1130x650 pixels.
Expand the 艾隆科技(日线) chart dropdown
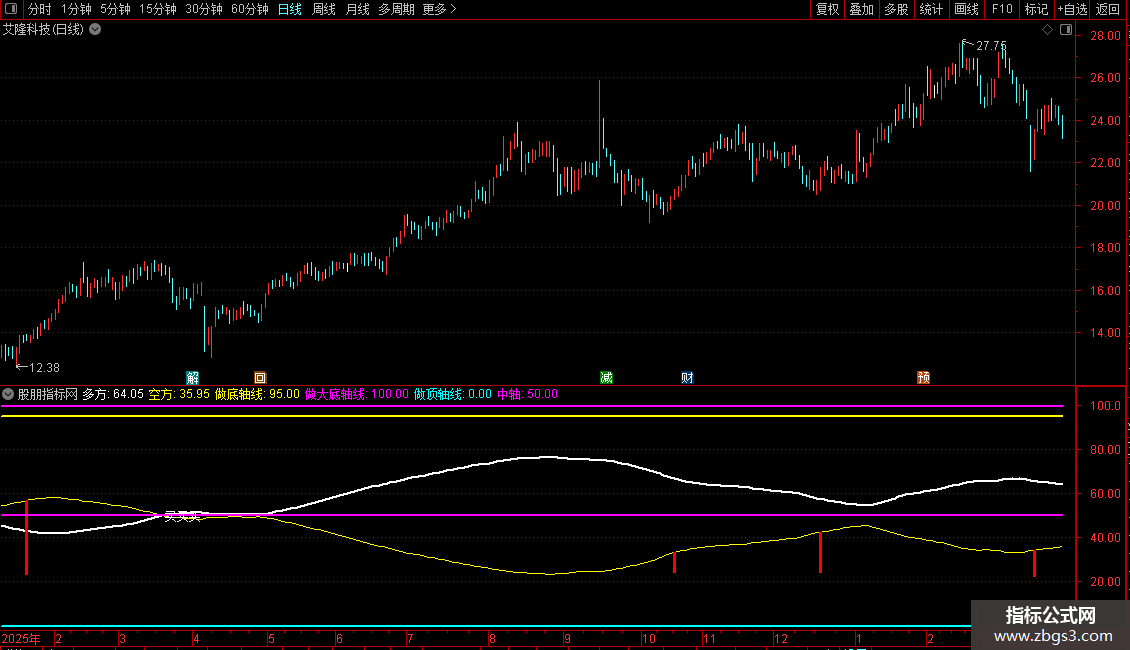point(95,30)
